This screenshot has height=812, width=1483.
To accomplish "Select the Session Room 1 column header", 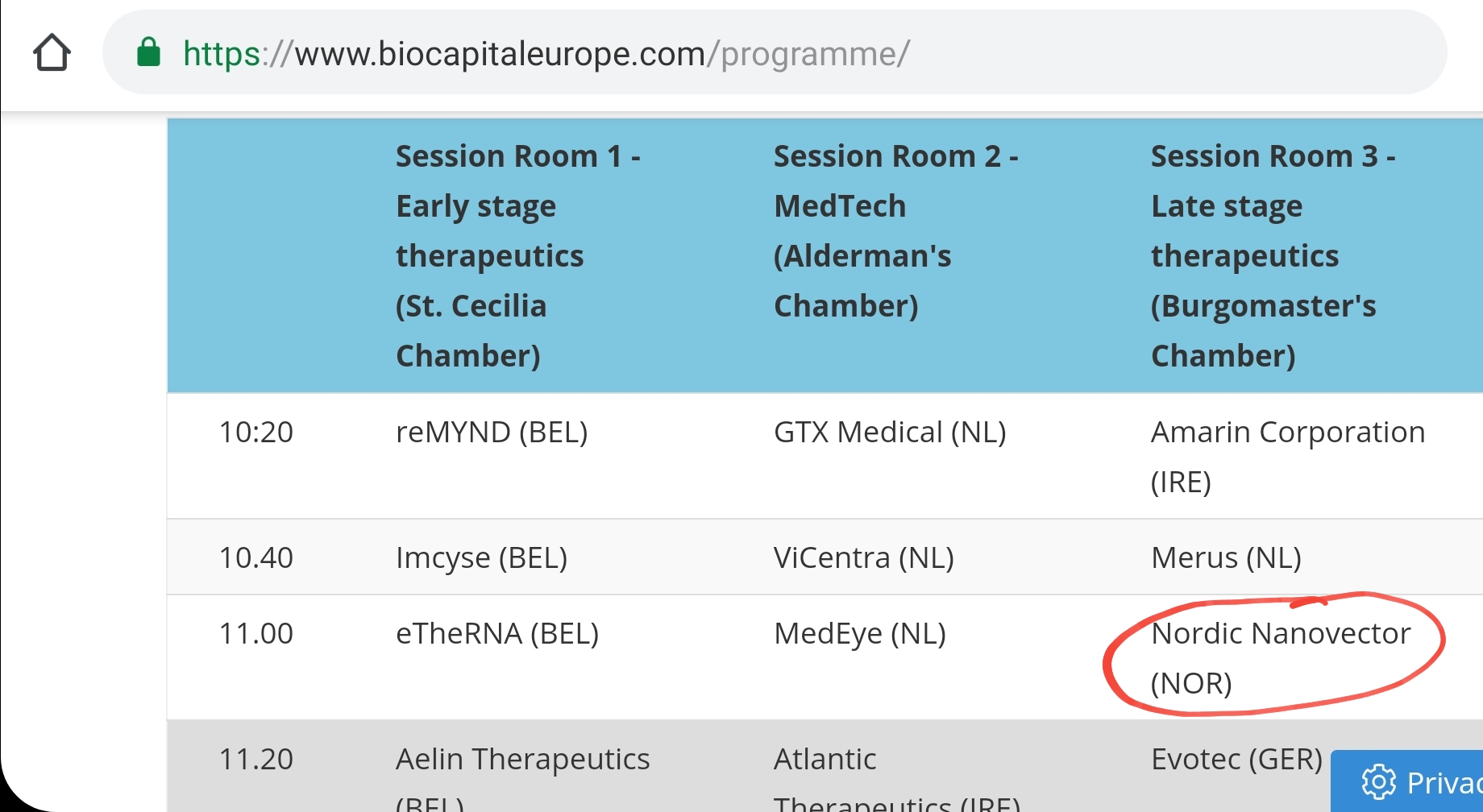I will click(518, 255).
